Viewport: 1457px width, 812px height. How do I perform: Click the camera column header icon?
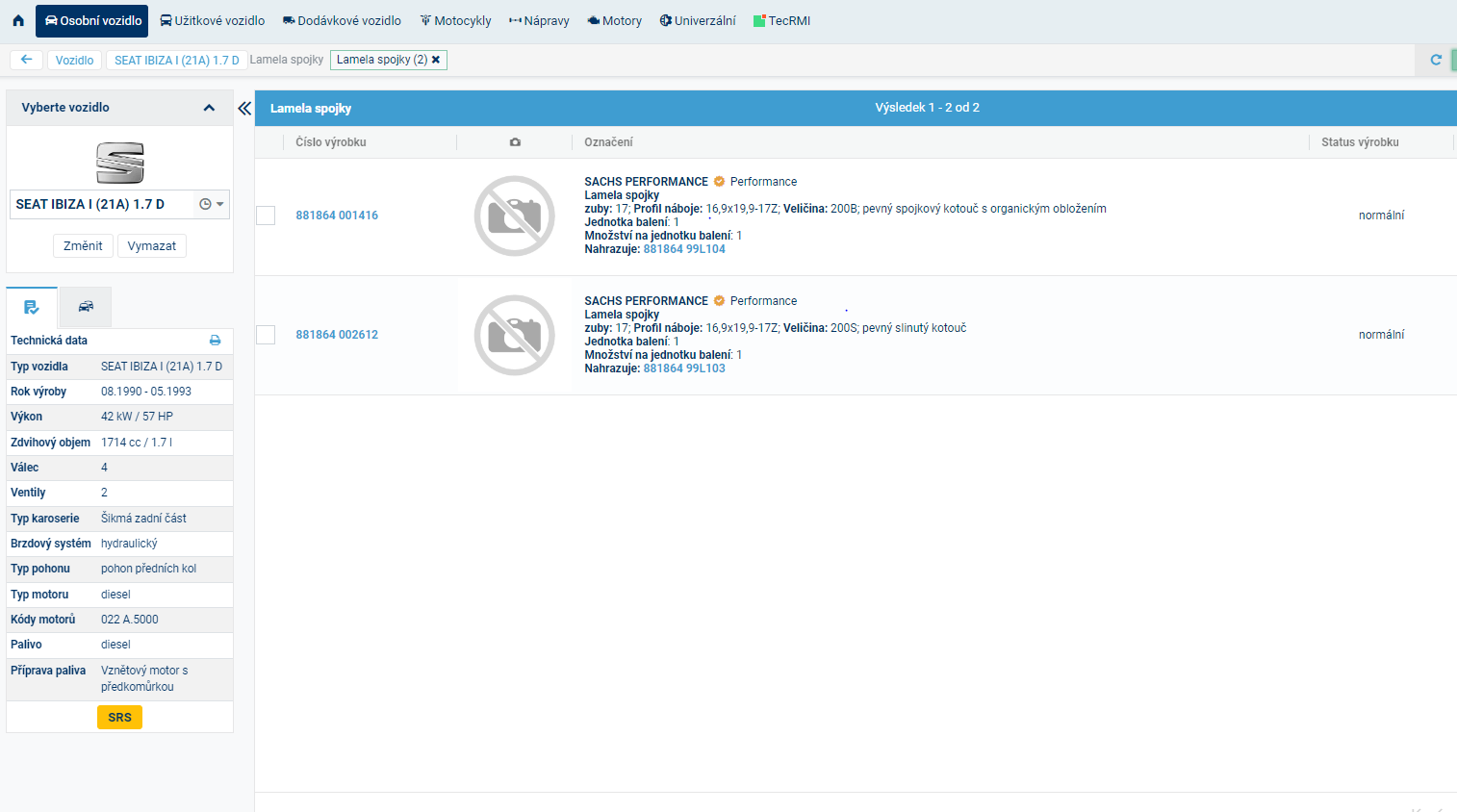[x=515, y=142]
